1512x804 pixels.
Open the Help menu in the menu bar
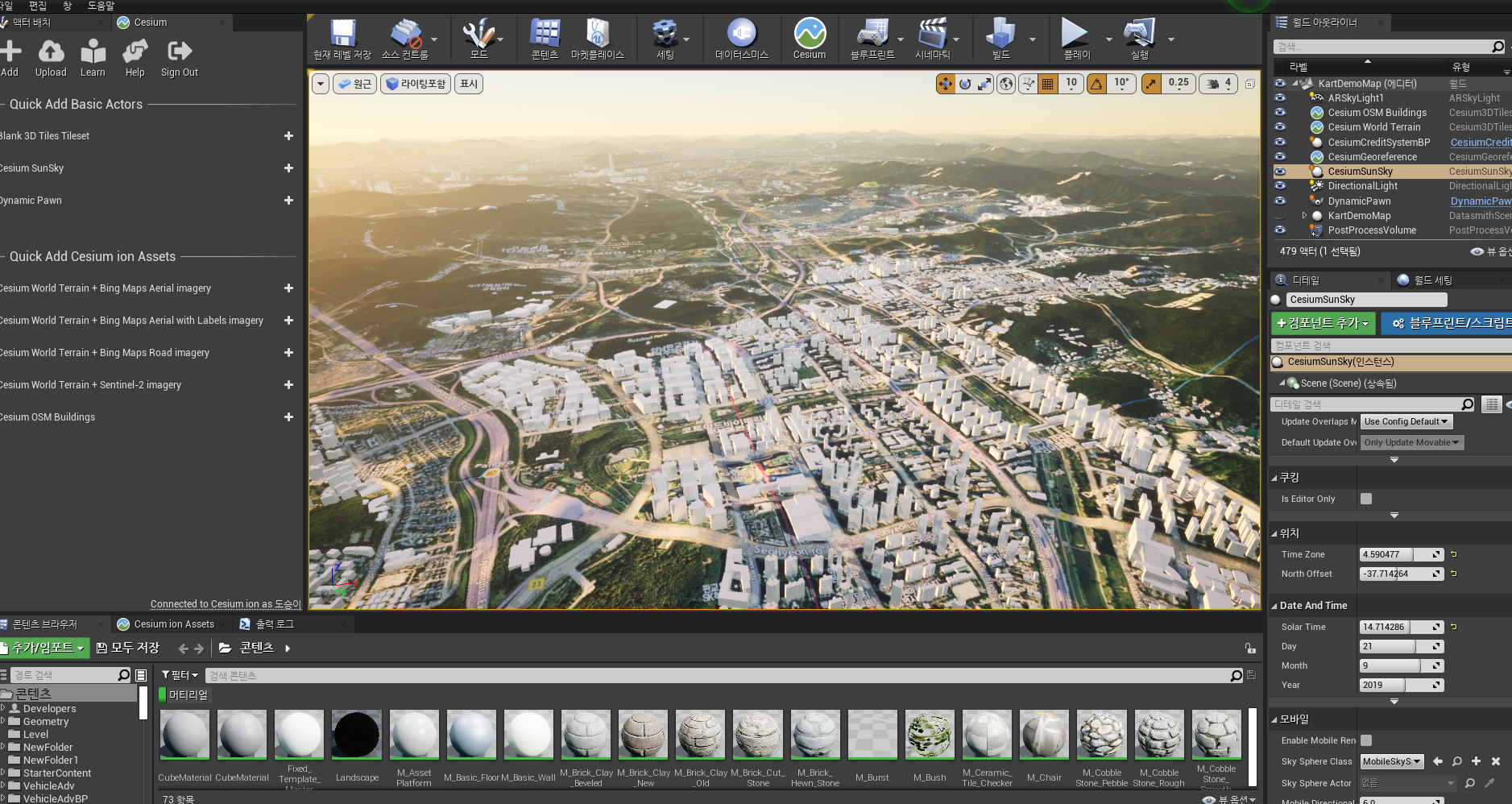pos(101,6)
